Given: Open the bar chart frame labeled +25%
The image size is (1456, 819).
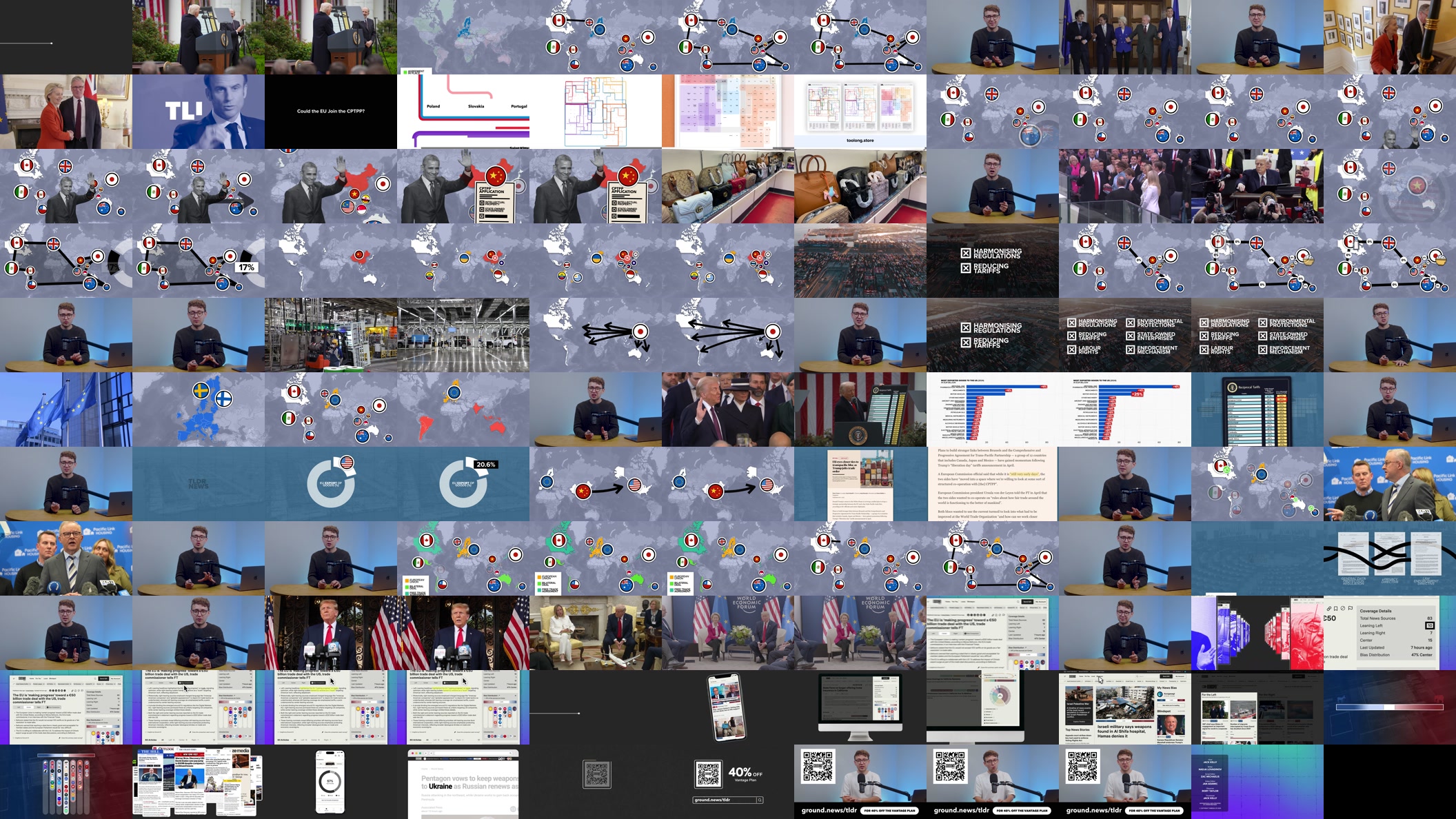Looking at the screenshot, I should (1125, 410).
